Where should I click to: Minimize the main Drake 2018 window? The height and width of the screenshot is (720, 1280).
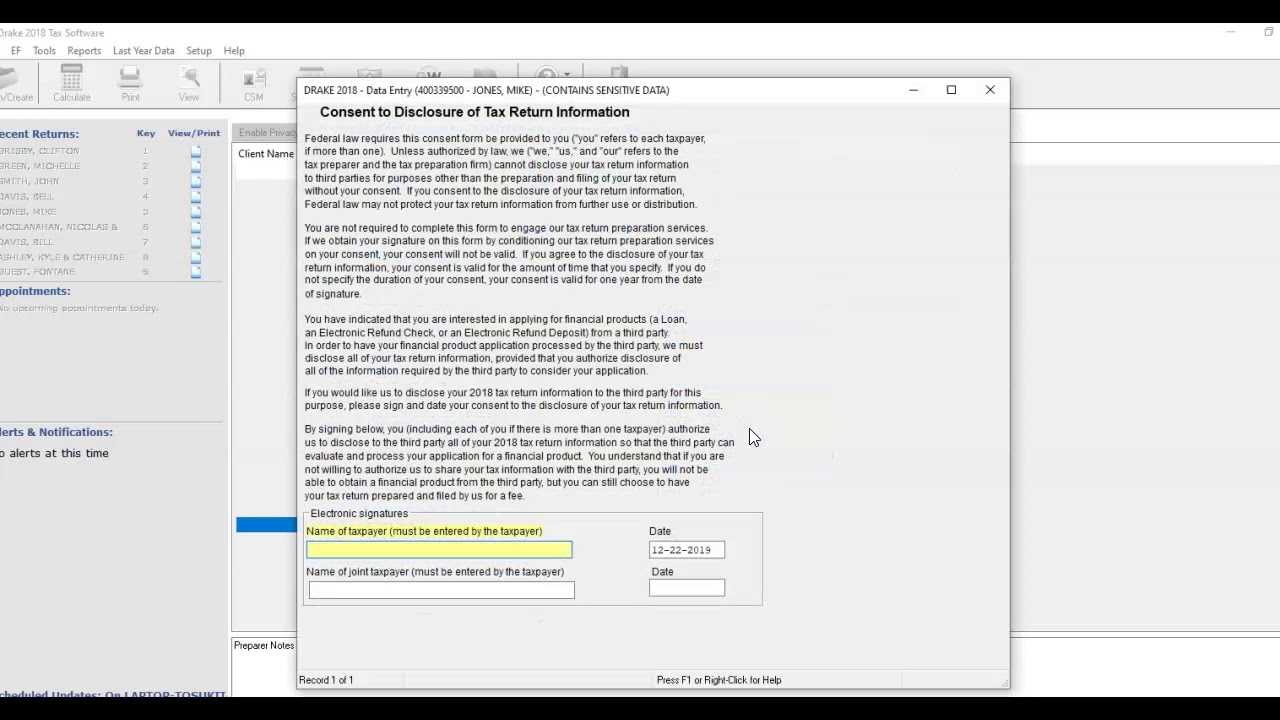[x=1230, y=32]
